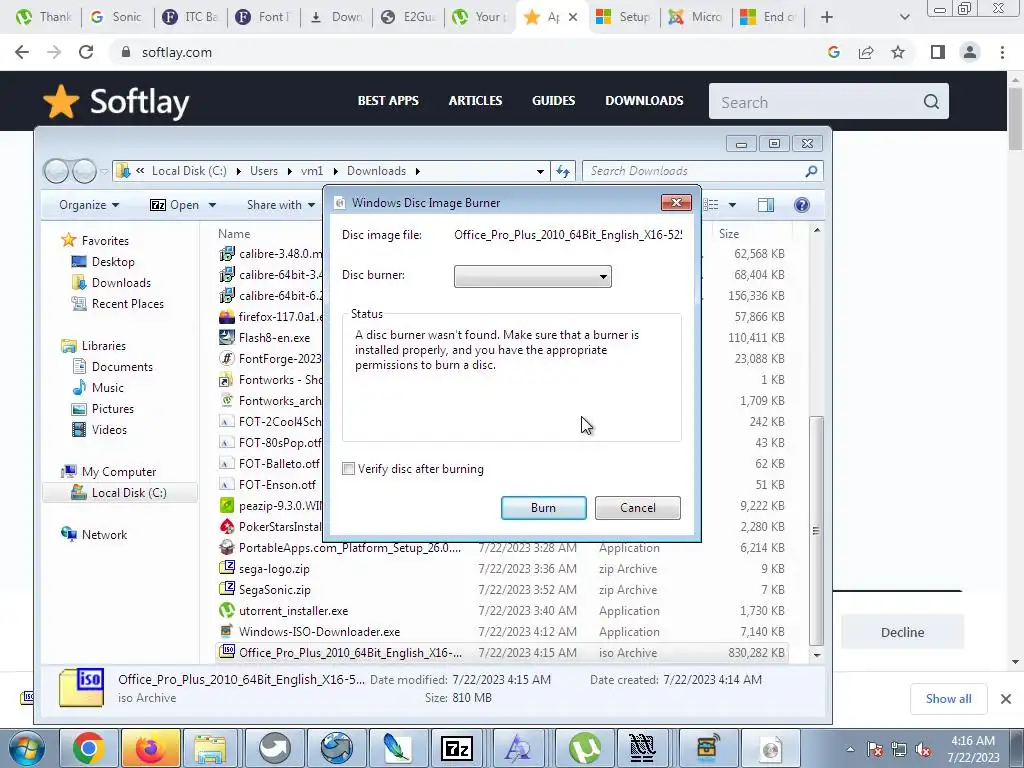Open the Chrome profile icon

tap(970, 52)
